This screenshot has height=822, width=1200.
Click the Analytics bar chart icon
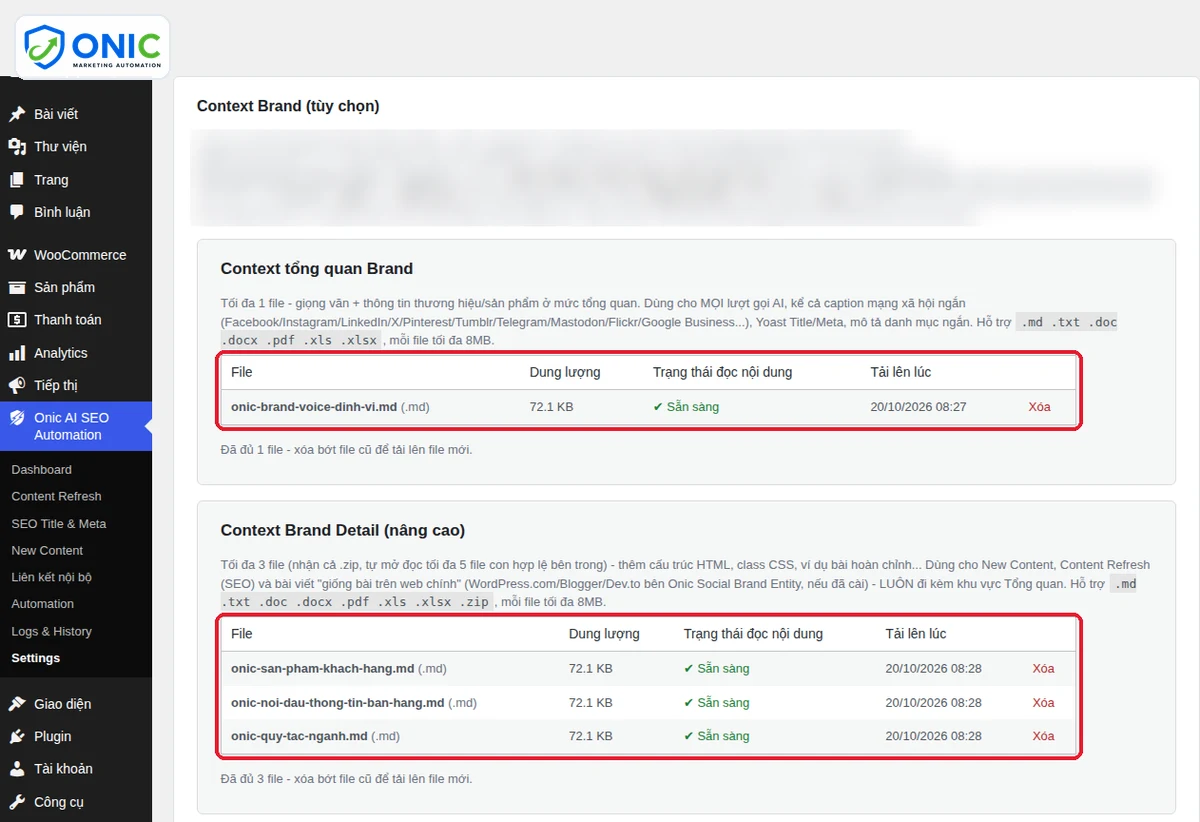pyautogui.click(x=17, y=353)
